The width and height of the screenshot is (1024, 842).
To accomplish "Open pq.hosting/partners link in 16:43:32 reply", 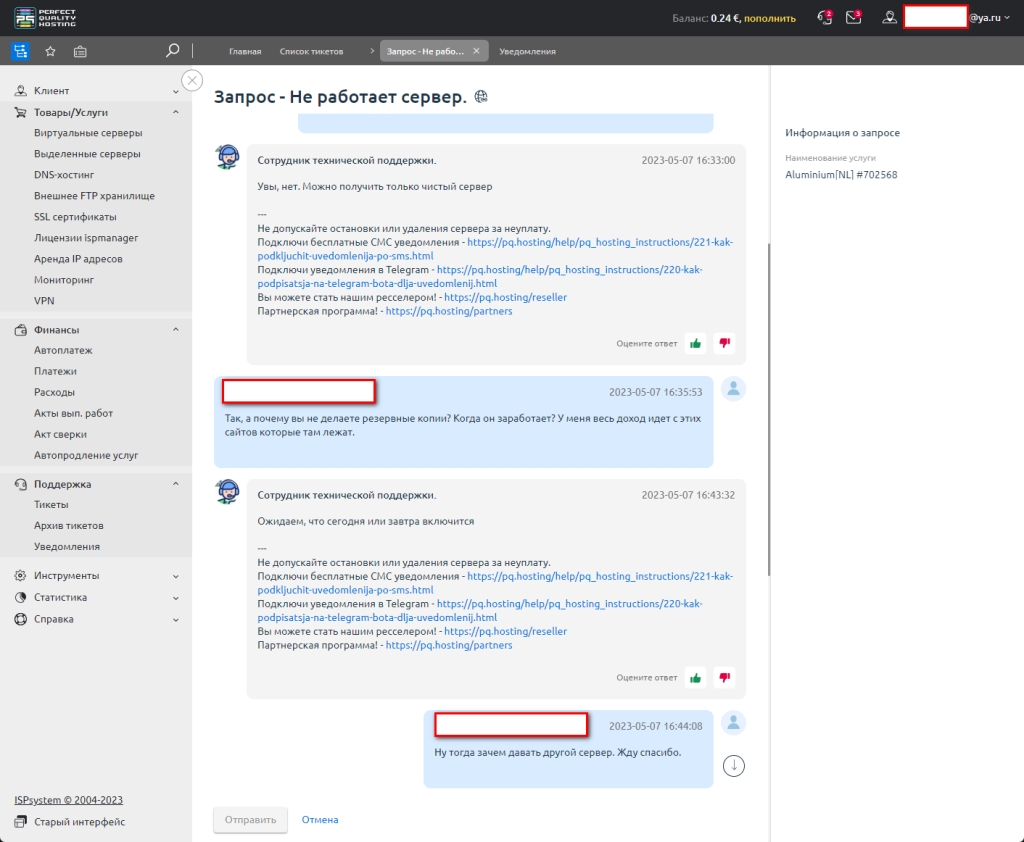I will pyautogui.click(x=449, y=645).
